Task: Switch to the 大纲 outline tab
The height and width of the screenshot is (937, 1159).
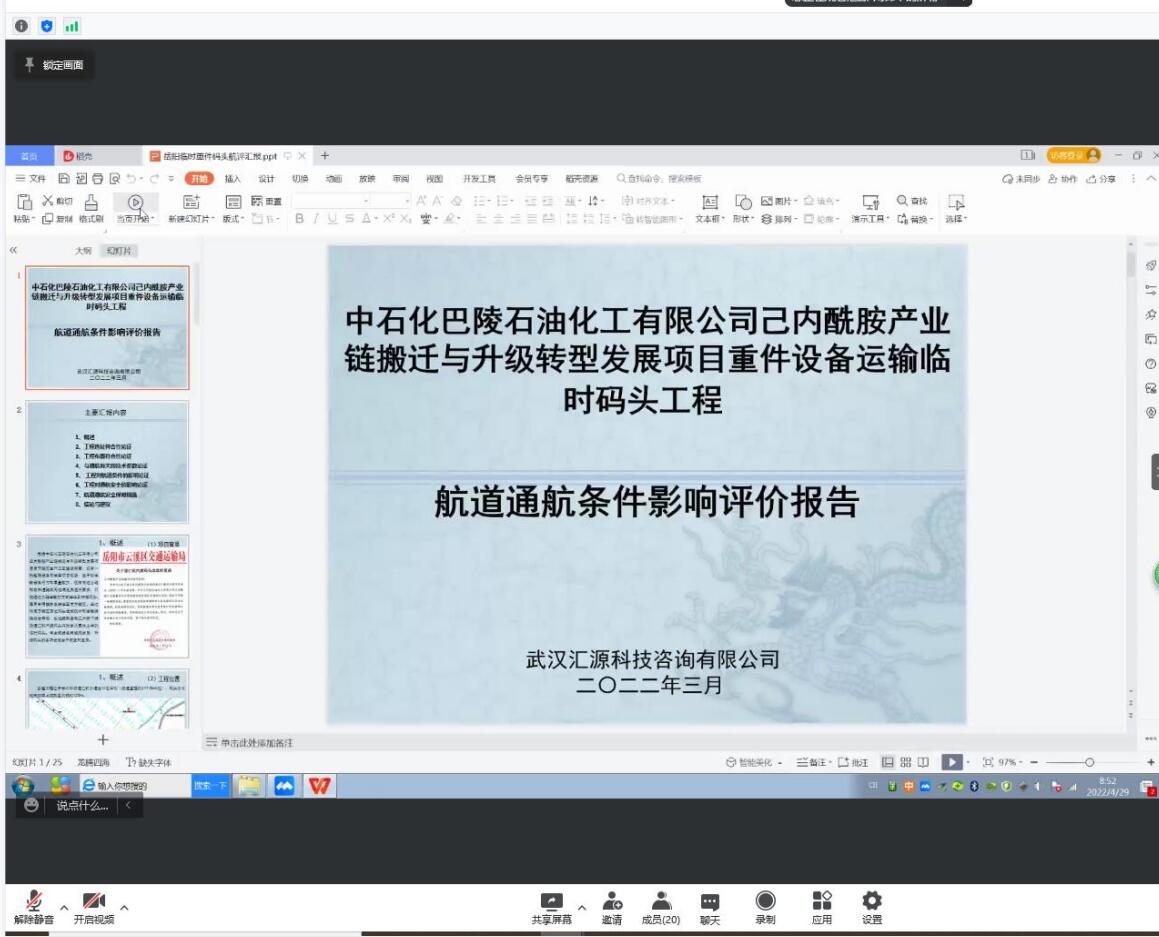Action: coord(84,250)
